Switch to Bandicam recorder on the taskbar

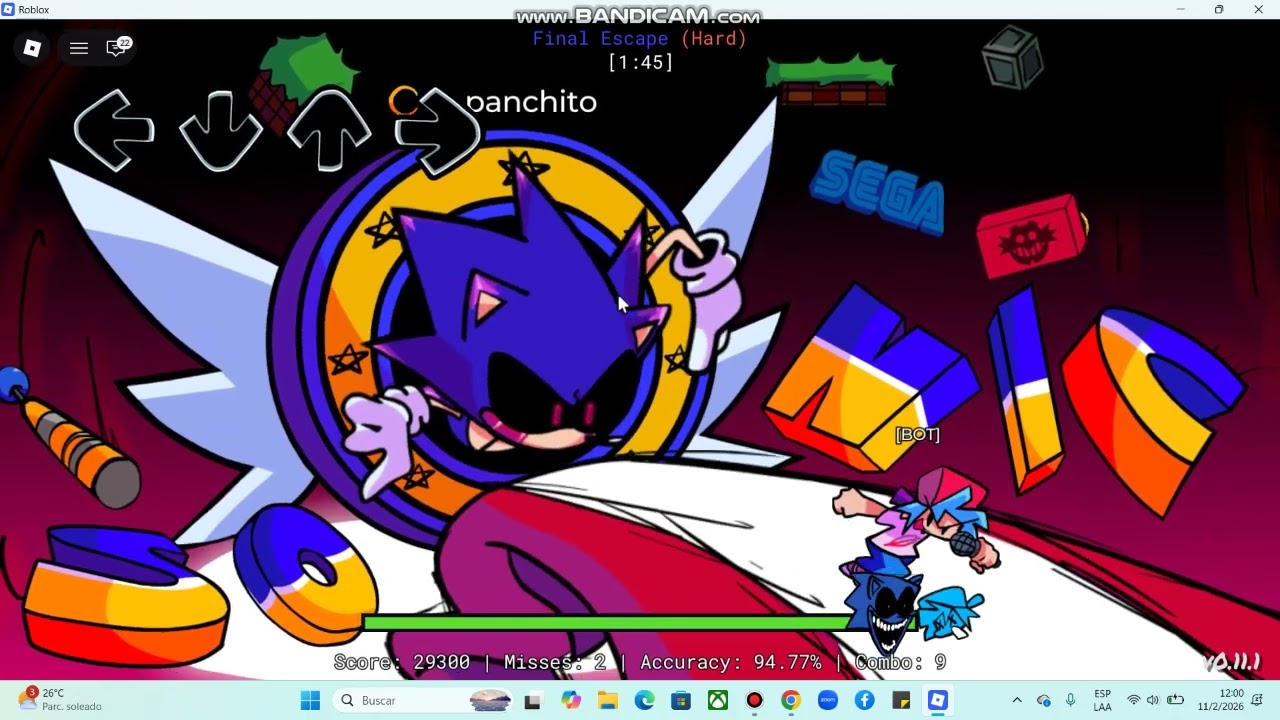pyautogui.click(x=754, y=700)
